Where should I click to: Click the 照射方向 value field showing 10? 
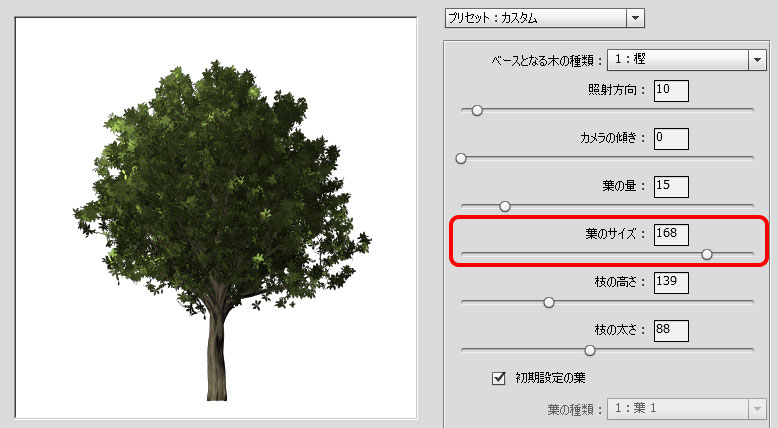[671, 91]
